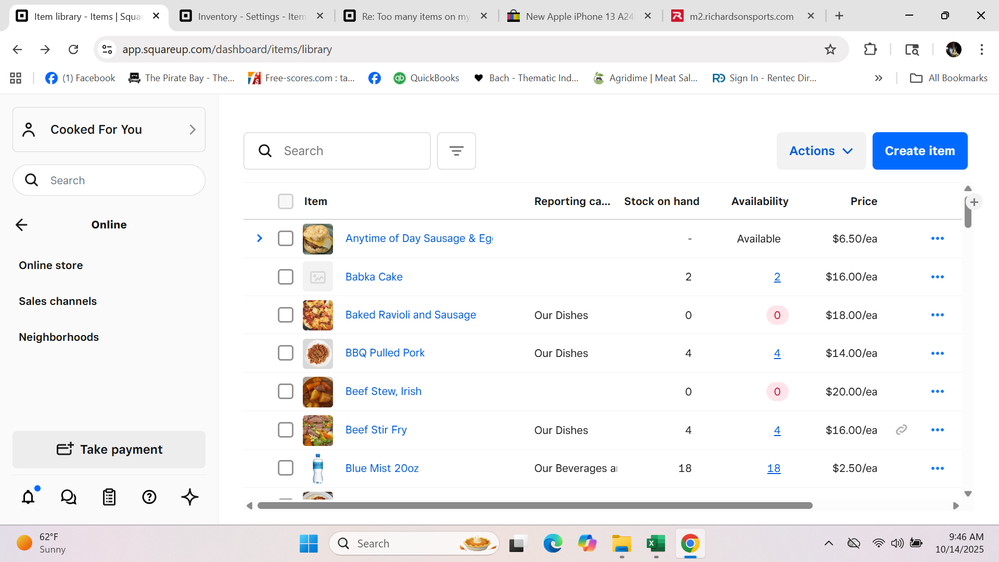Viewport: 999px width, 562px height.
Task: Click the Create item button
Action: [x=919, y=151]
